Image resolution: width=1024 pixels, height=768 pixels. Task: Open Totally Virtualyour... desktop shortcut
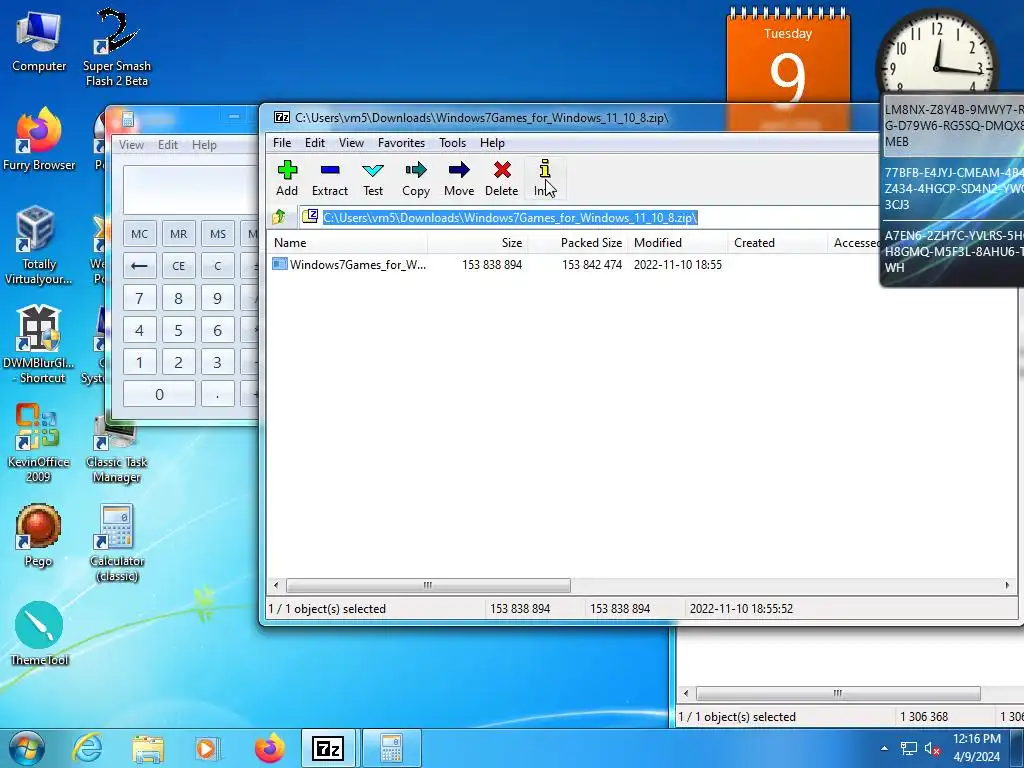point(39,246)
